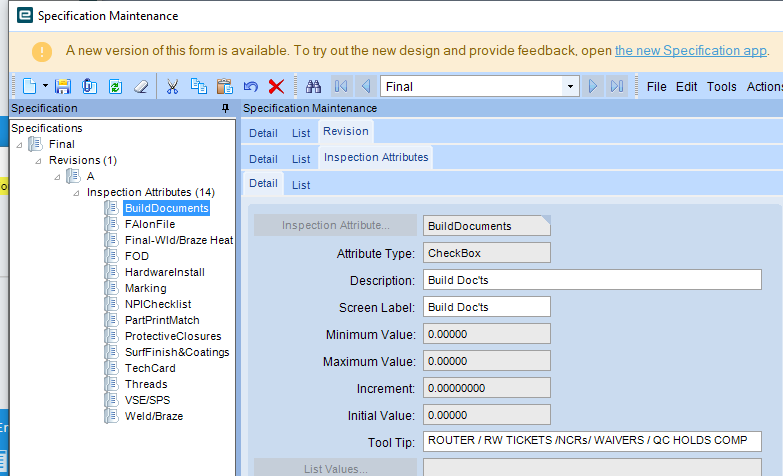
Task: Click the Increment value field
Action: 486,388
